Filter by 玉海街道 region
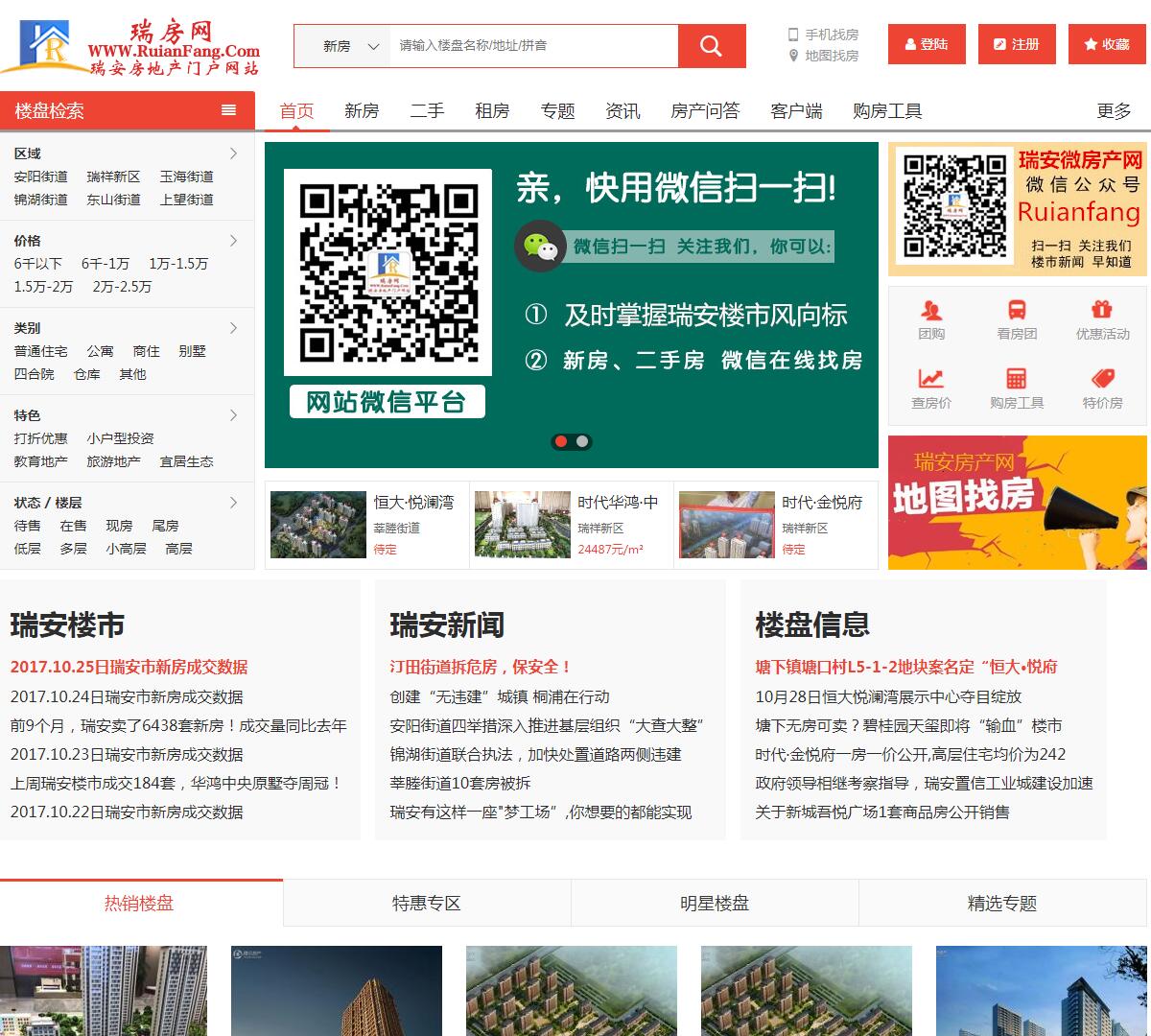 186,177
